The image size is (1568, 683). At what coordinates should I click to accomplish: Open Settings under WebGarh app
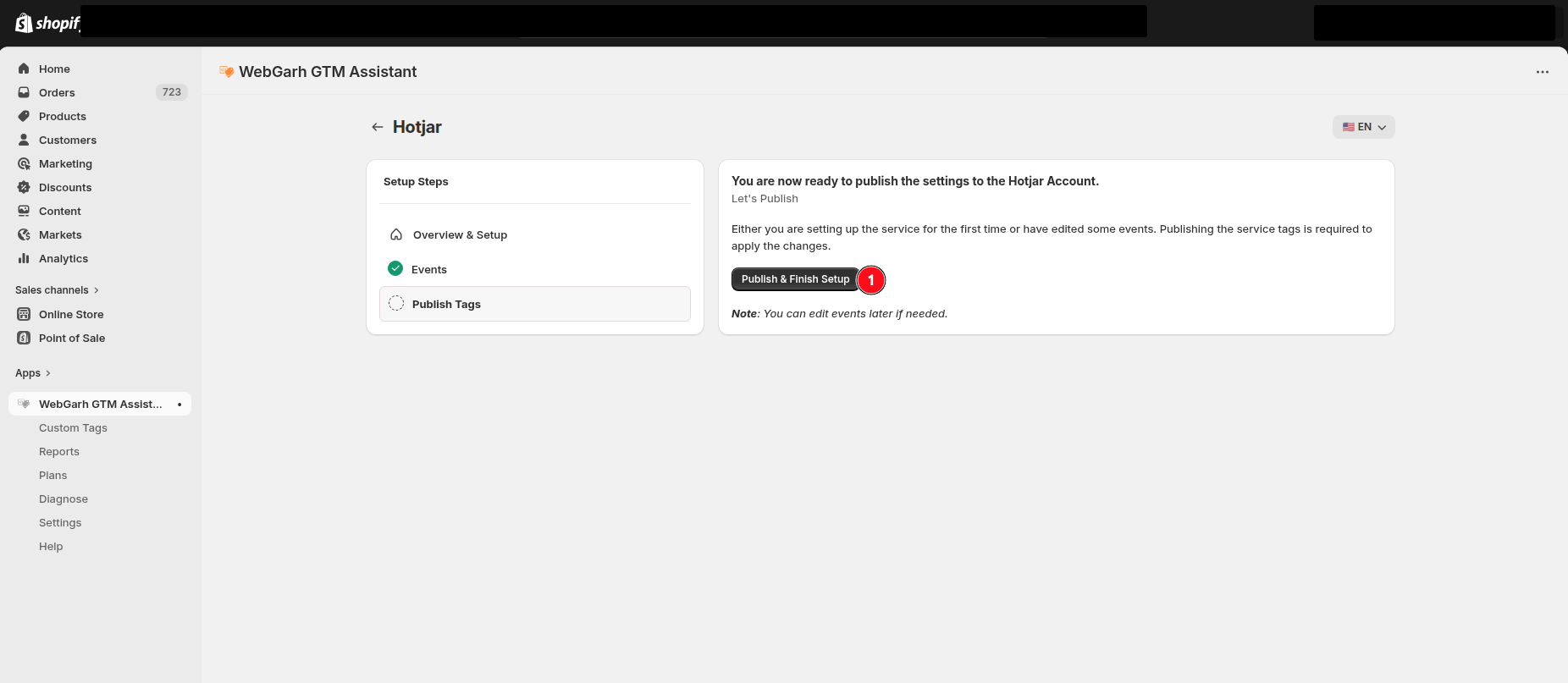pos(60,522)
